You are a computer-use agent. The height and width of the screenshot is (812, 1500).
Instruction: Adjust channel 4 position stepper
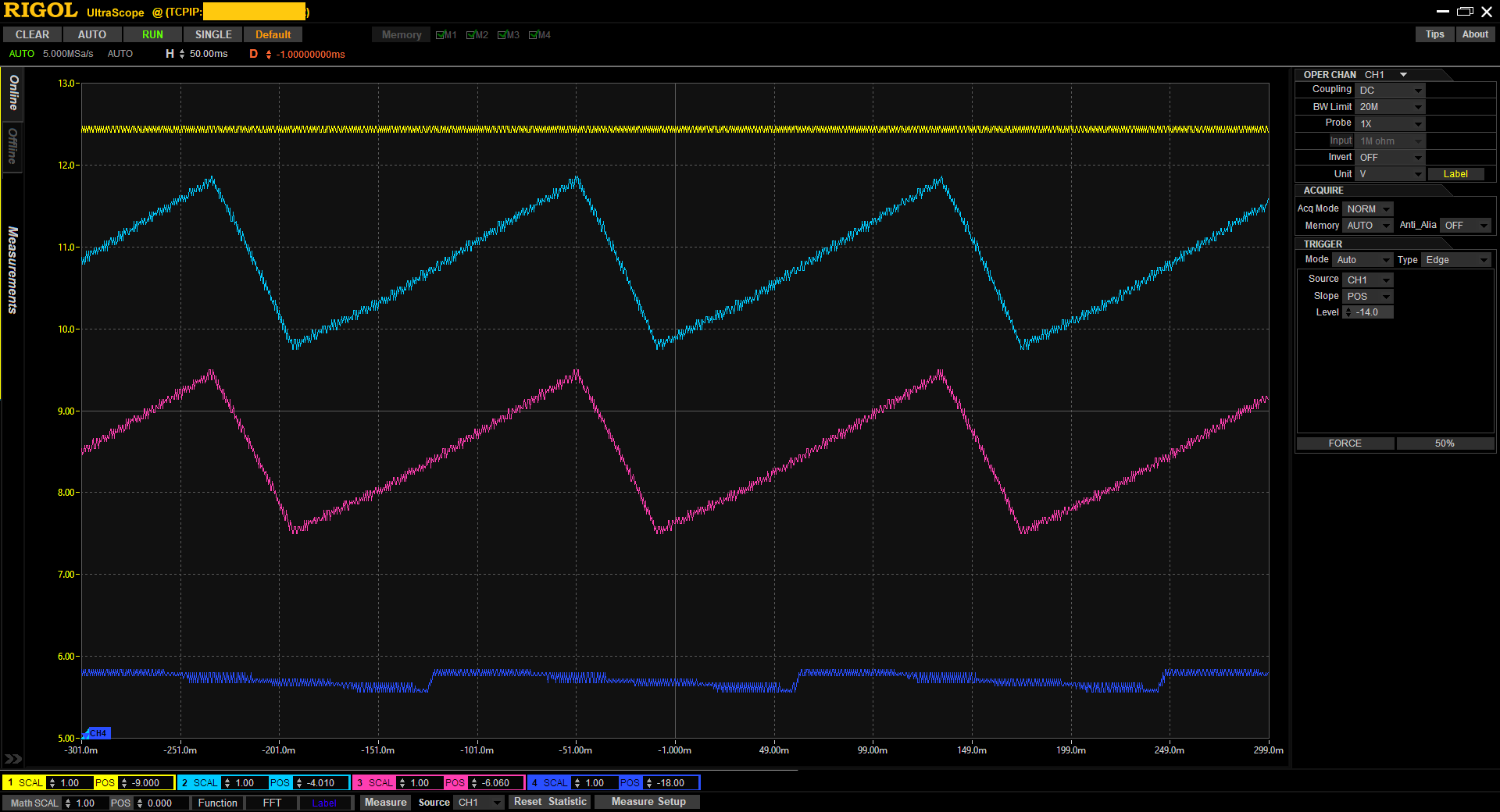(649, 782)
